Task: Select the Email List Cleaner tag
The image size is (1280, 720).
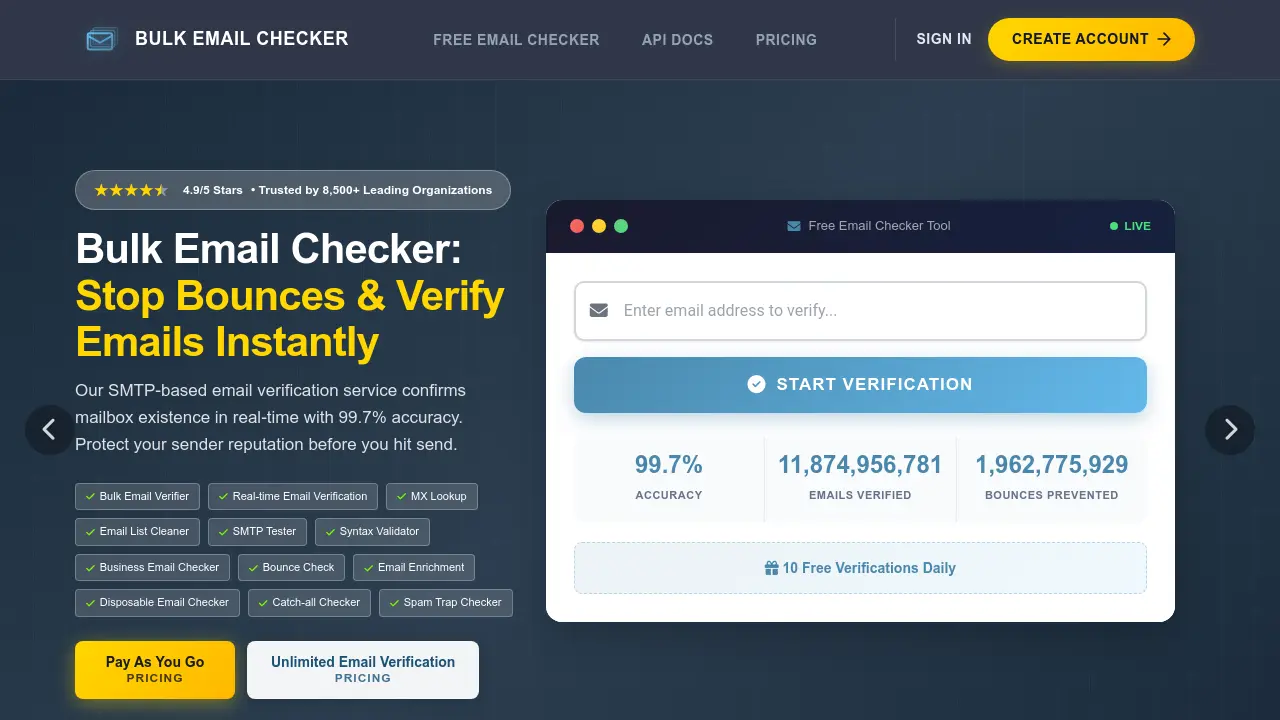Action: 138,532
